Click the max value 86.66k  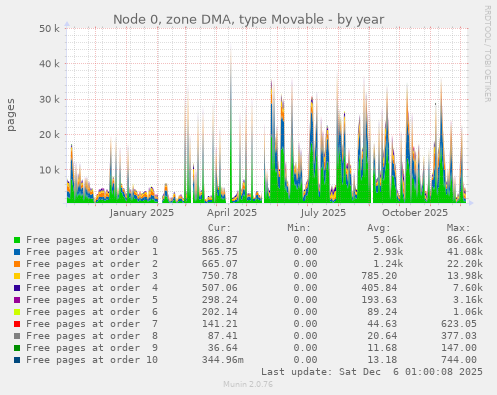click(465, 240)
